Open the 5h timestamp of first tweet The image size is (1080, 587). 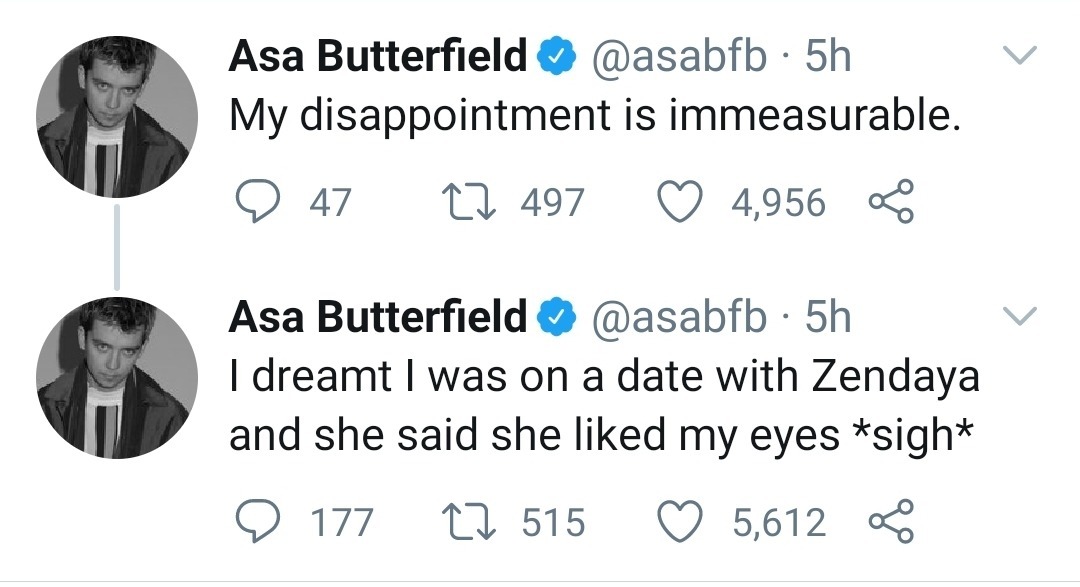click(828, 55)
